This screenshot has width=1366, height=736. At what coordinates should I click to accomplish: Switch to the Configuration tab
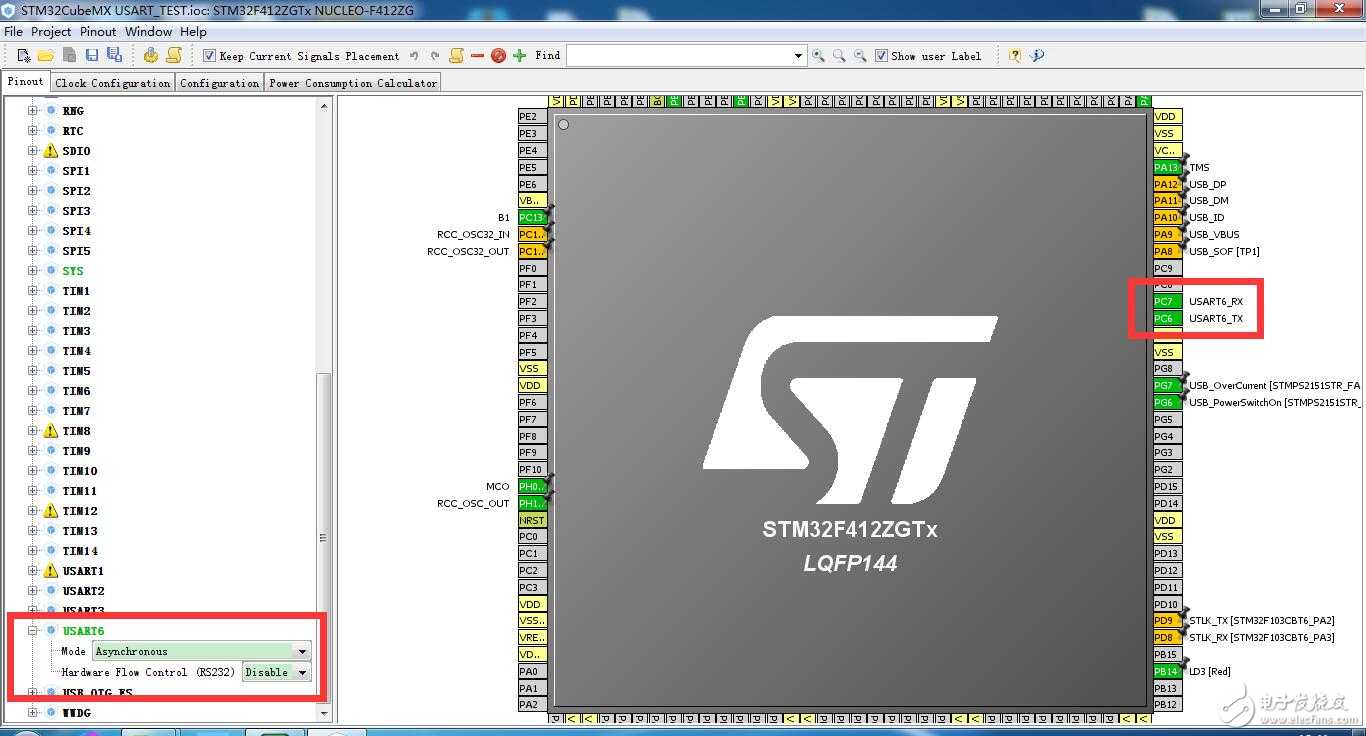click(x=220, y=83)
